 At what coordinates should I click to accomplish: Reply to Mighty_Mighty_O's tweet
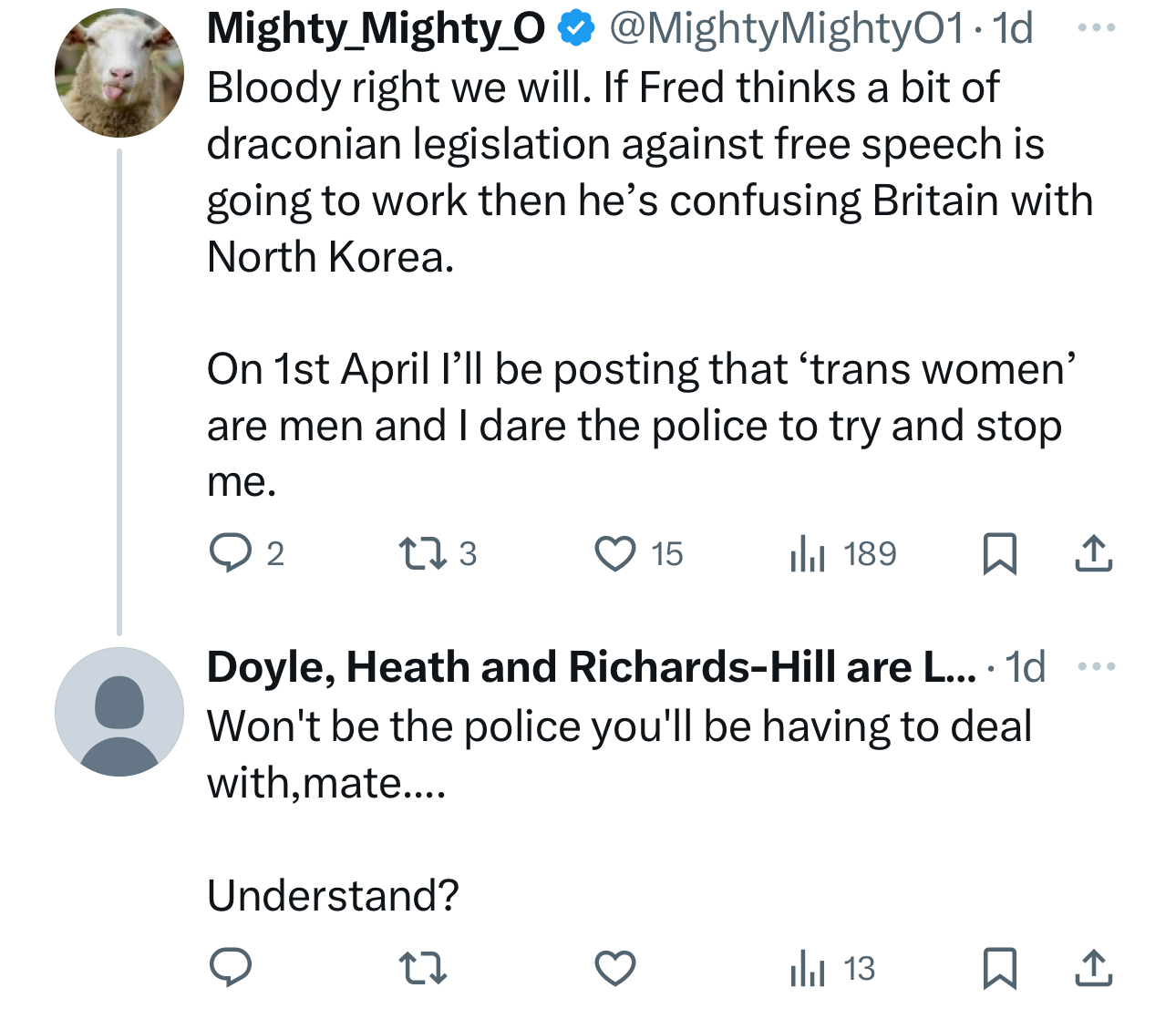coord(231,553)
